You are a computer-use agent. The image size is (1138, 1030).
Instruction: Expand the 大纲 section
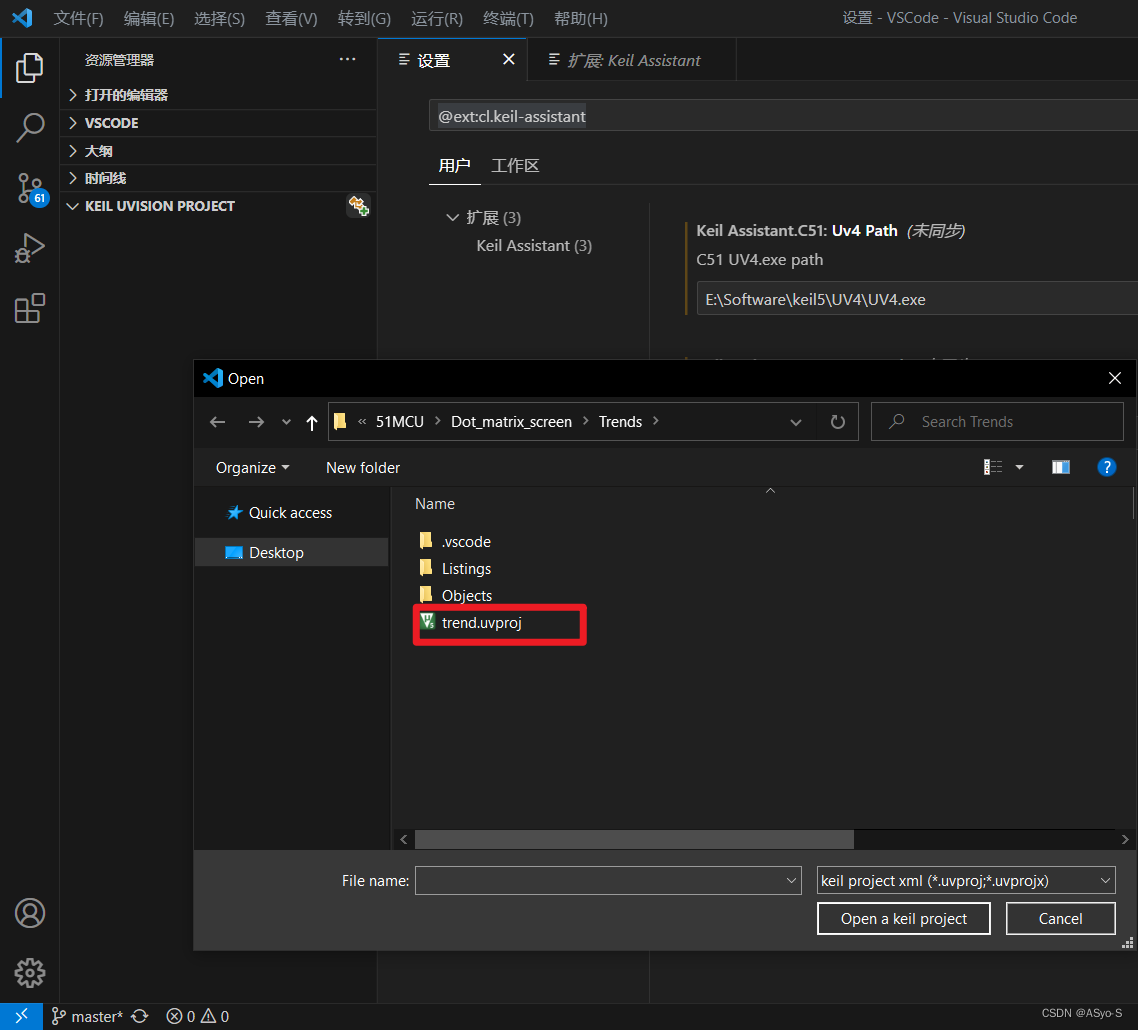click(218, 151)
